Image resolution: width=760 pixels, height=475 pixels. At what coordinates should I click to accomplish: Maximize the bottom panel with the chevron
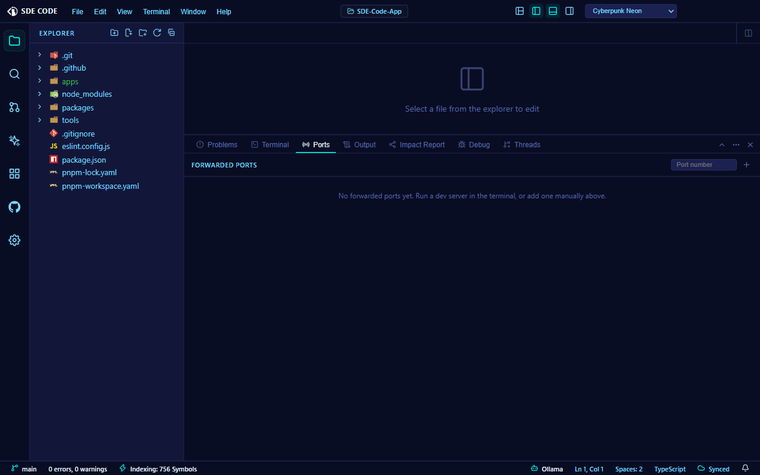click(721, 144)
